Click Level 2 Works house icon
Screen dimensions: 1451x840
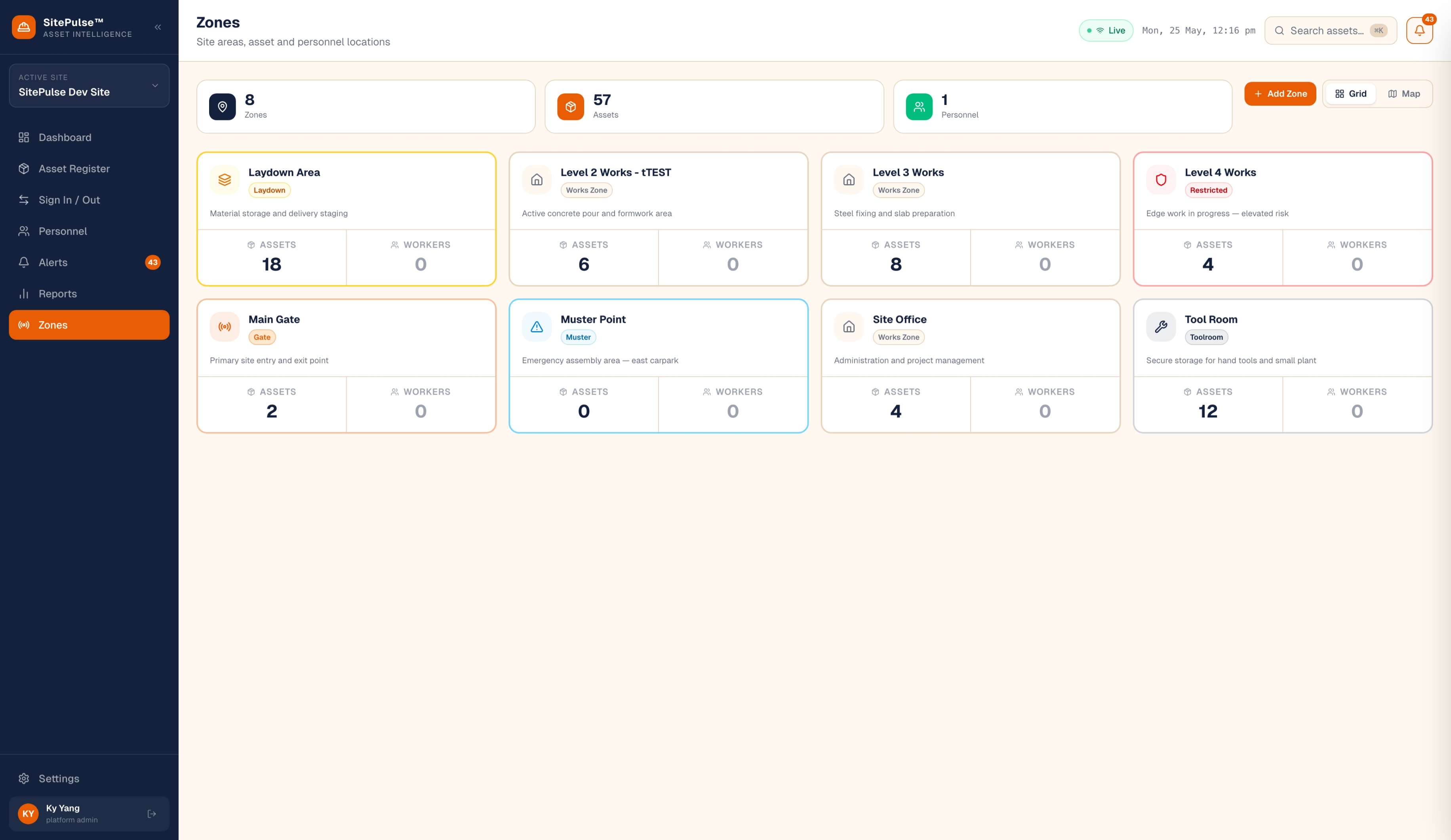537,180
